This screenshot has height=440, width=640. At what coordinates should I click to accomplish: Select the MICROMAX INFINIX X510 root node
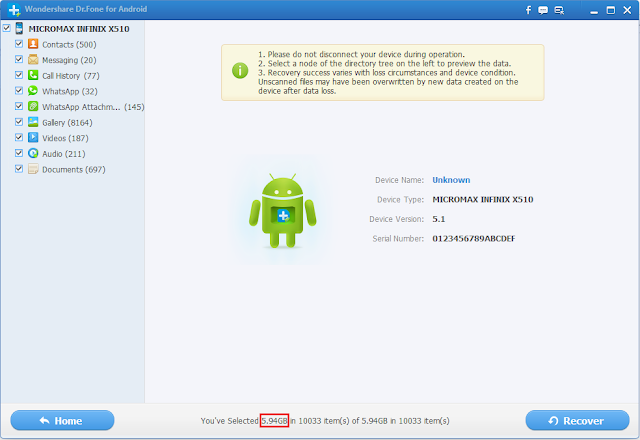(79, 29)
